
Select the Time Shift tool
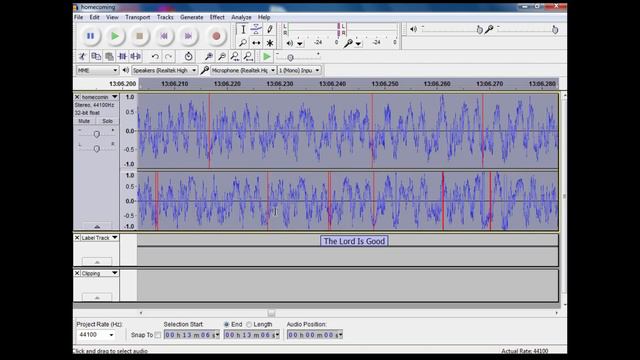(256, 42)
